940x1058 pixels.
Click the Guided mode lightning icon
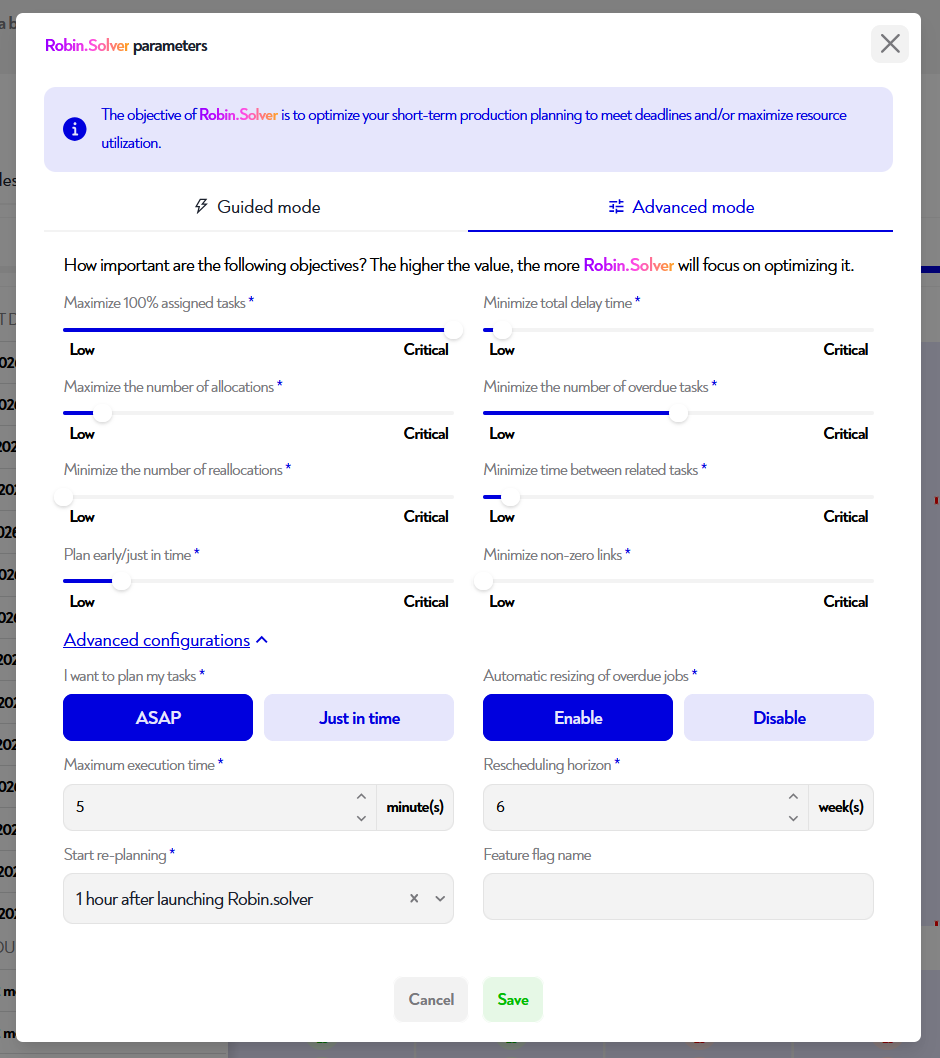coord(201,206)
